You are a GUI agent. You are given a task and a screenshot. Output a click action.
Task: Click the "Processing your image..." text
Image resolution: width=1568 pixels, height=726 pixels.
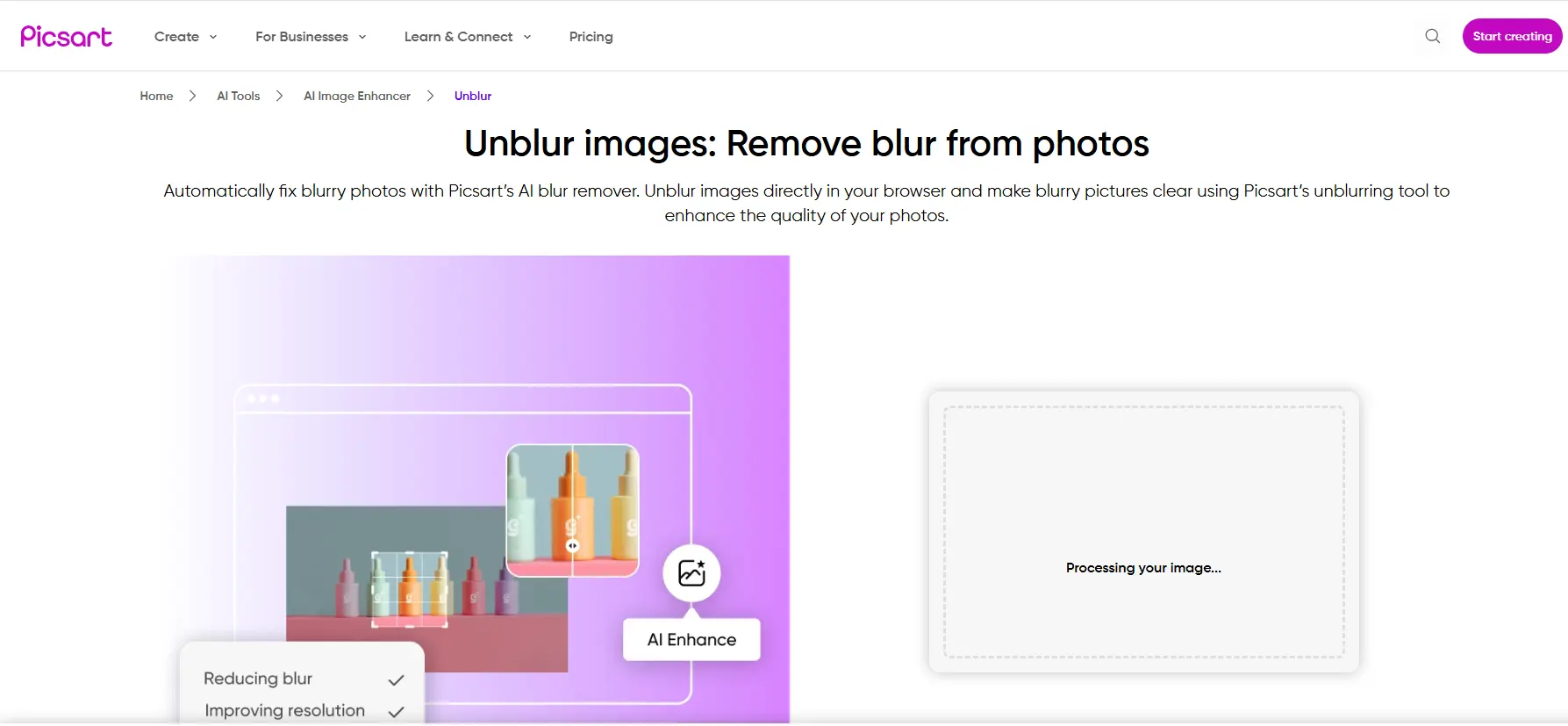[x=1143, y=568]
